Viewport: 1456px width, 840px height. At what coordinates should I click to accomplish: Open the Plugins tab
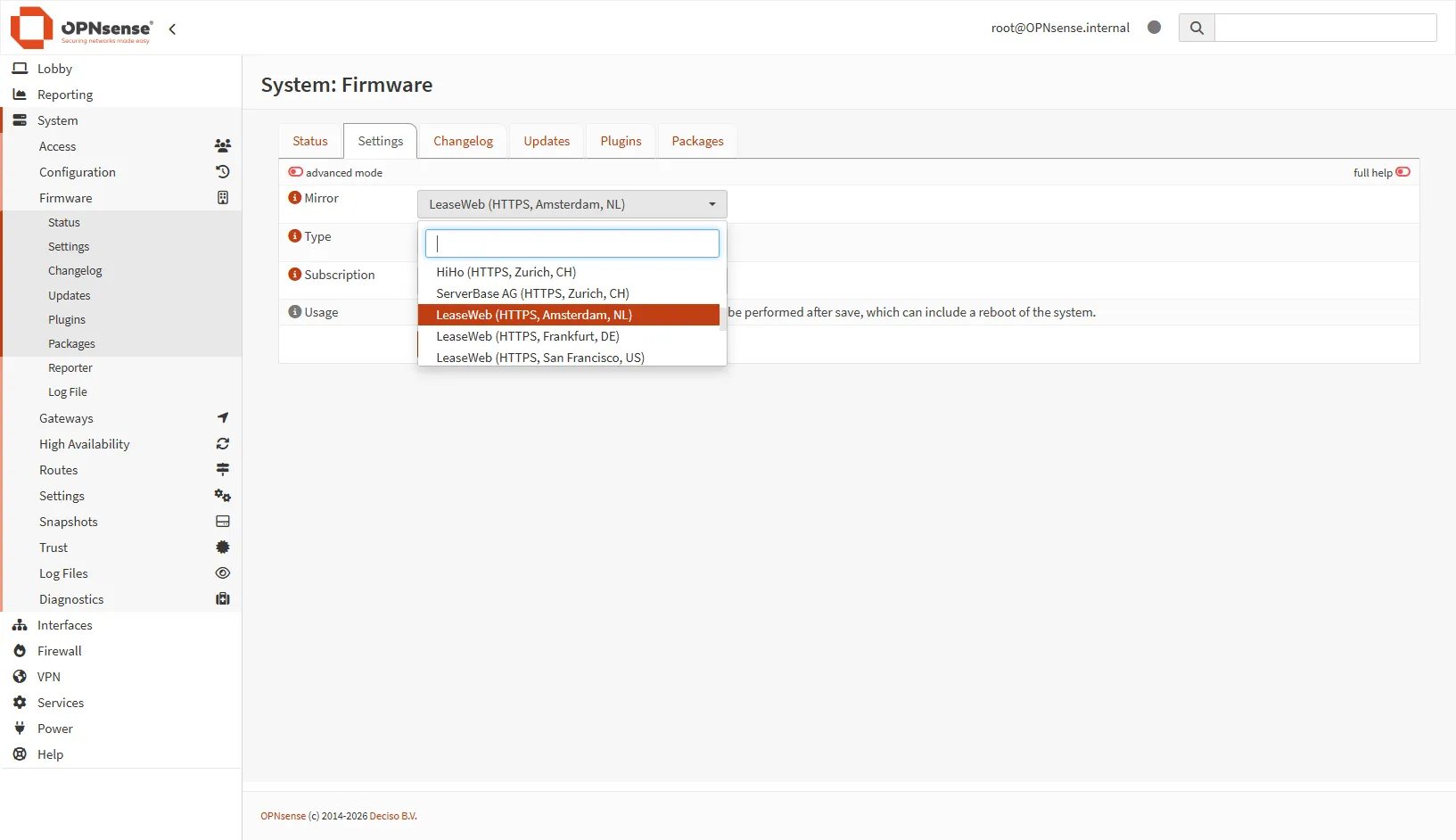[621, 141]
